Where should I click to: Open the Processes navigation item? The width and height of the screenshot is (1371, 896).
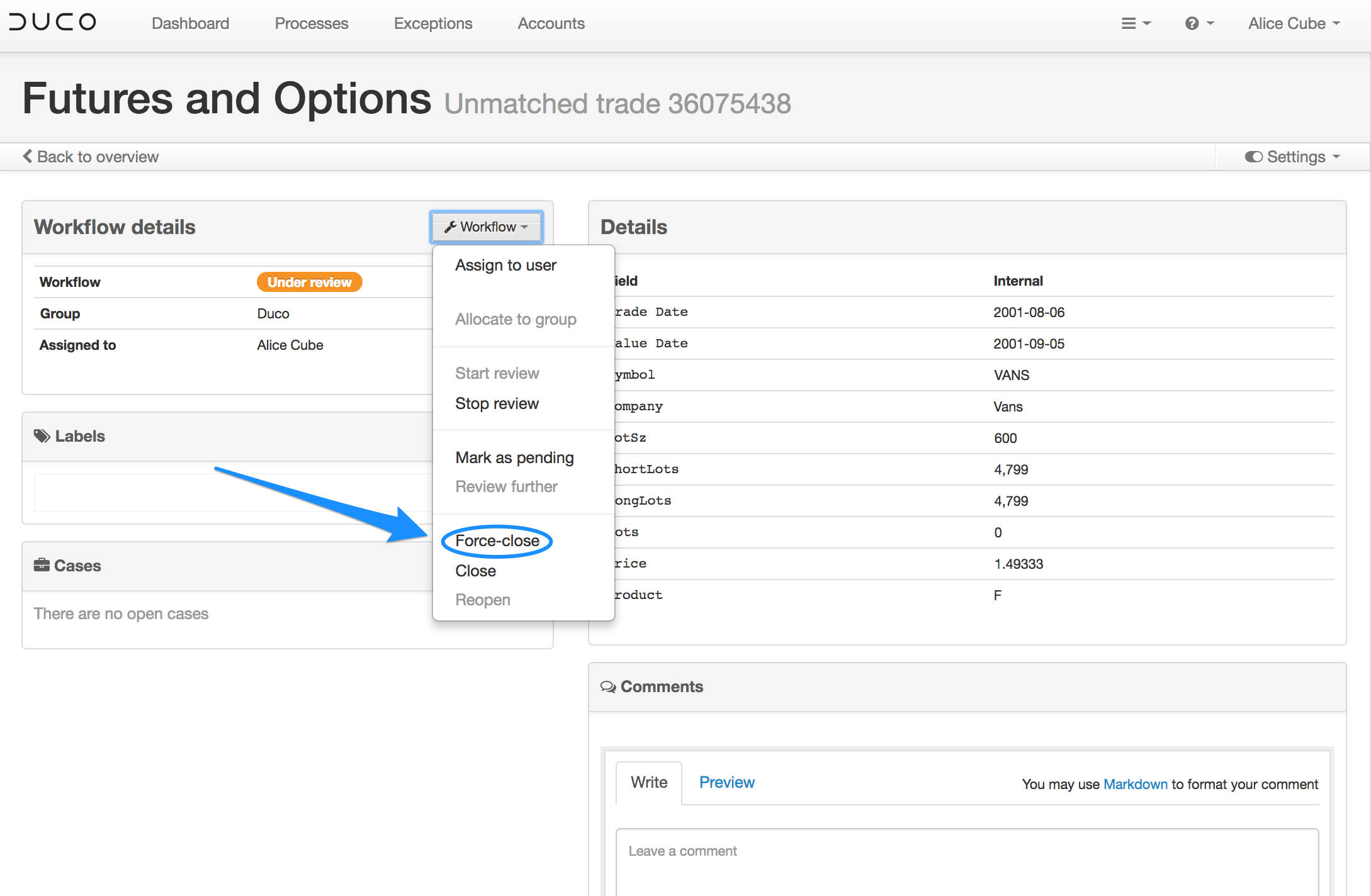tap(312, 23)
